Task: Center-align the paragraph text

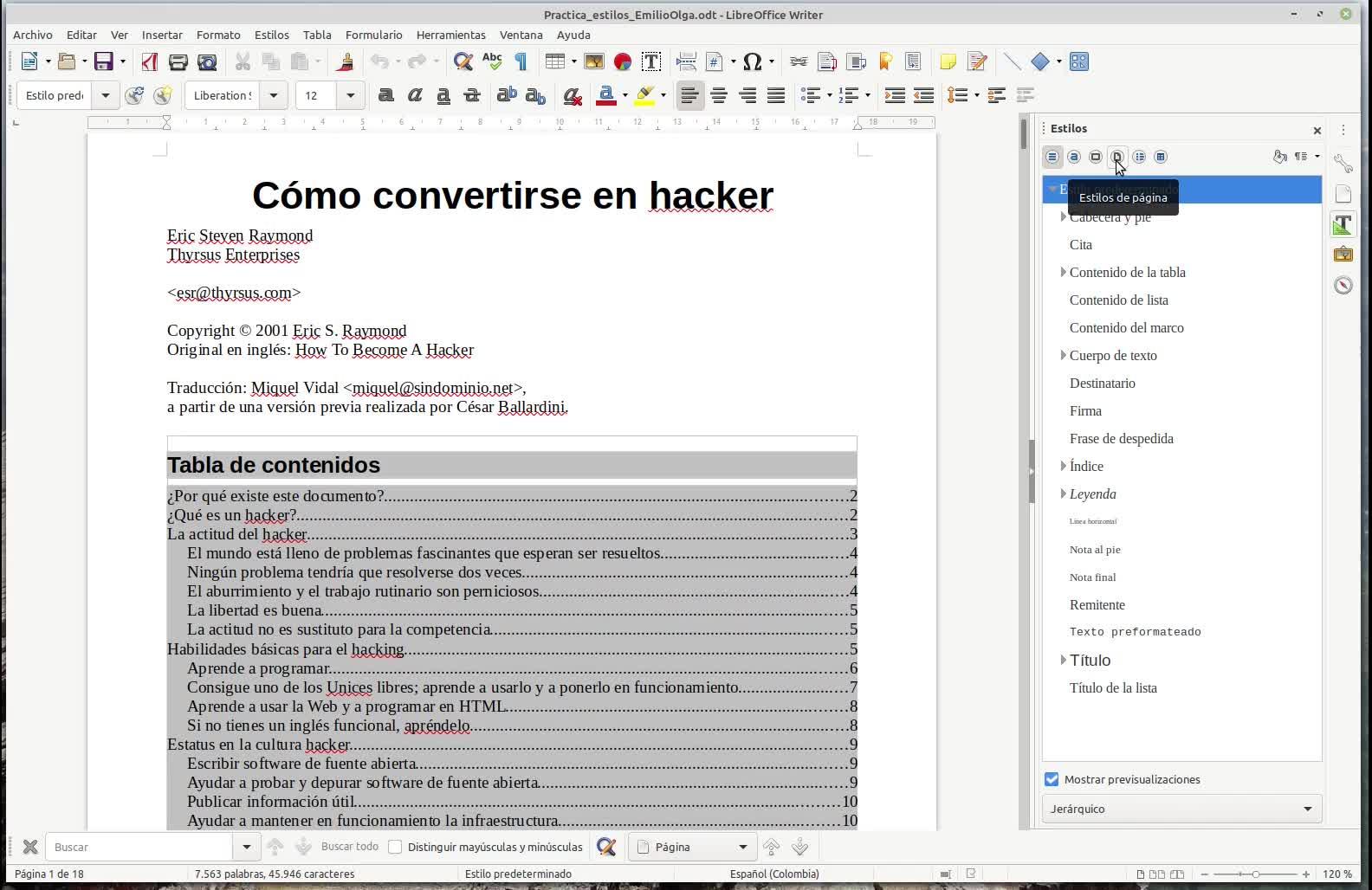Action: 718,95
